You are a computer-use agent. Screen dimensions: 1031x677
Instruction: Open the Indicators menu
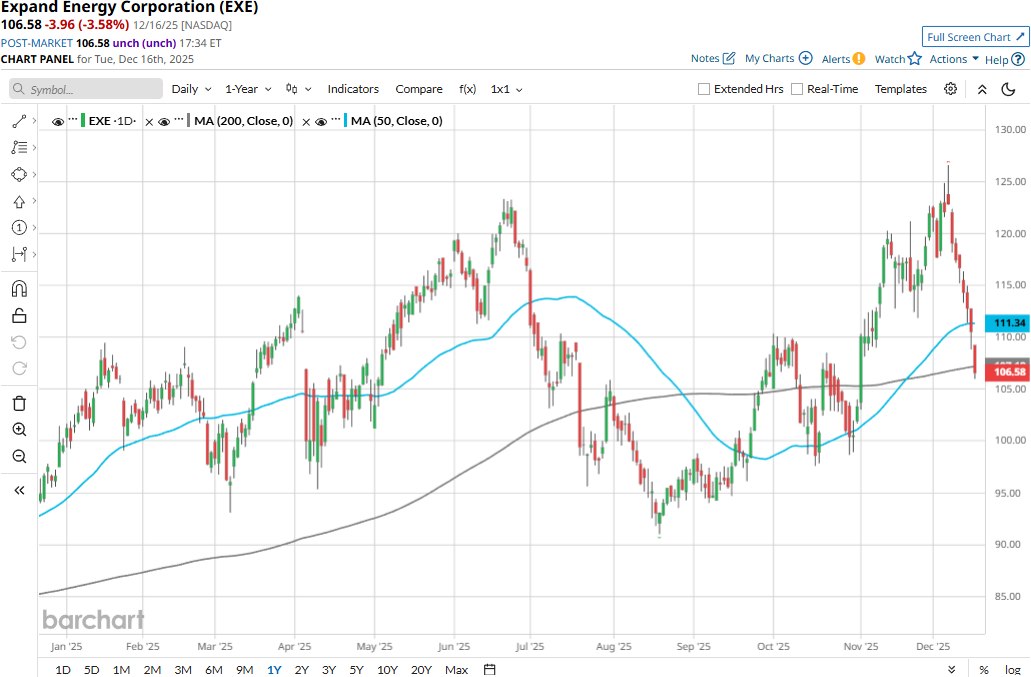click(x=353, y=89)
